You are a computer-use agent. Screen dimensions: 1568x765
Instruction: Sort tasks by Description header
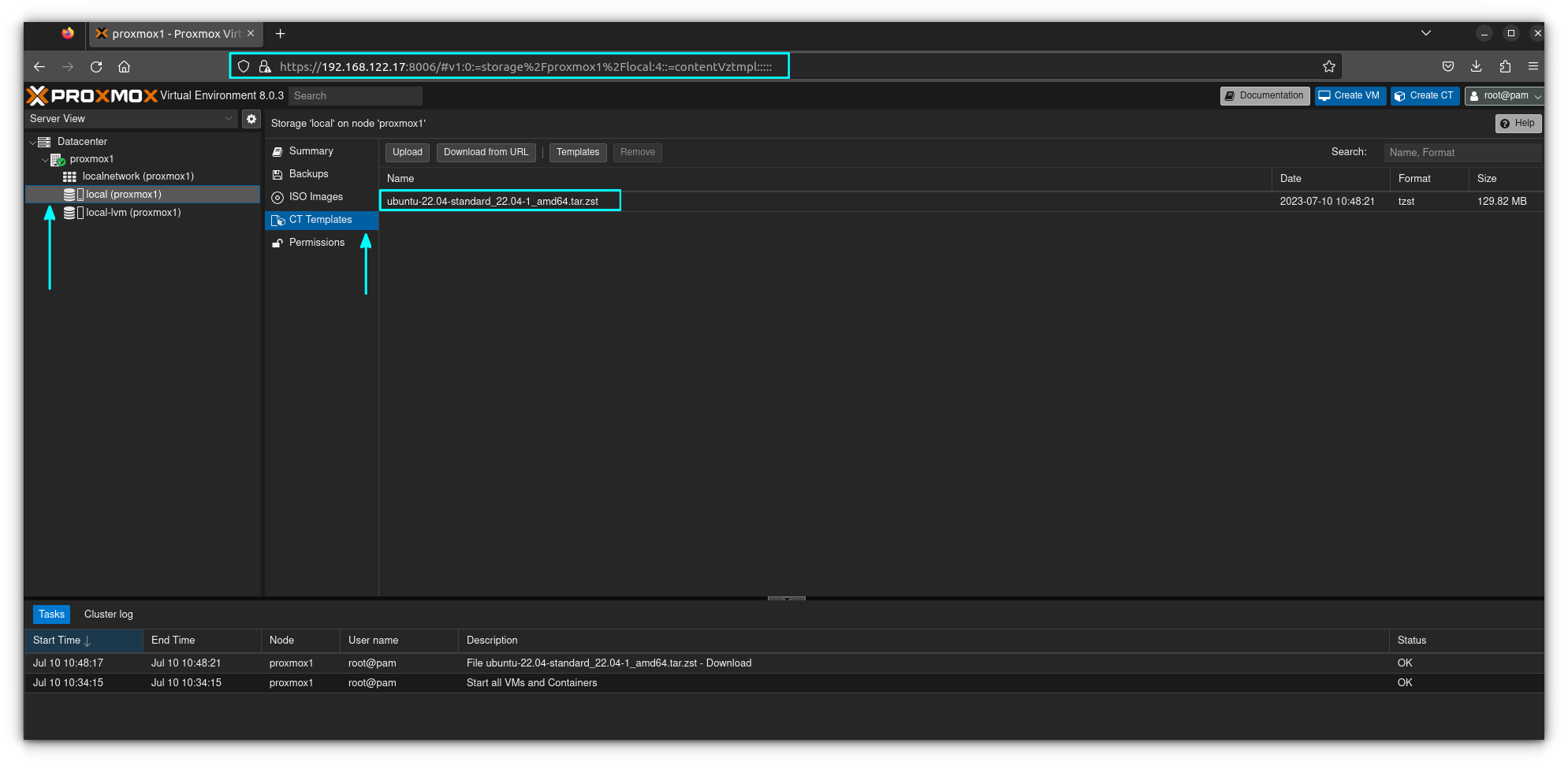[x=923, y=641]
